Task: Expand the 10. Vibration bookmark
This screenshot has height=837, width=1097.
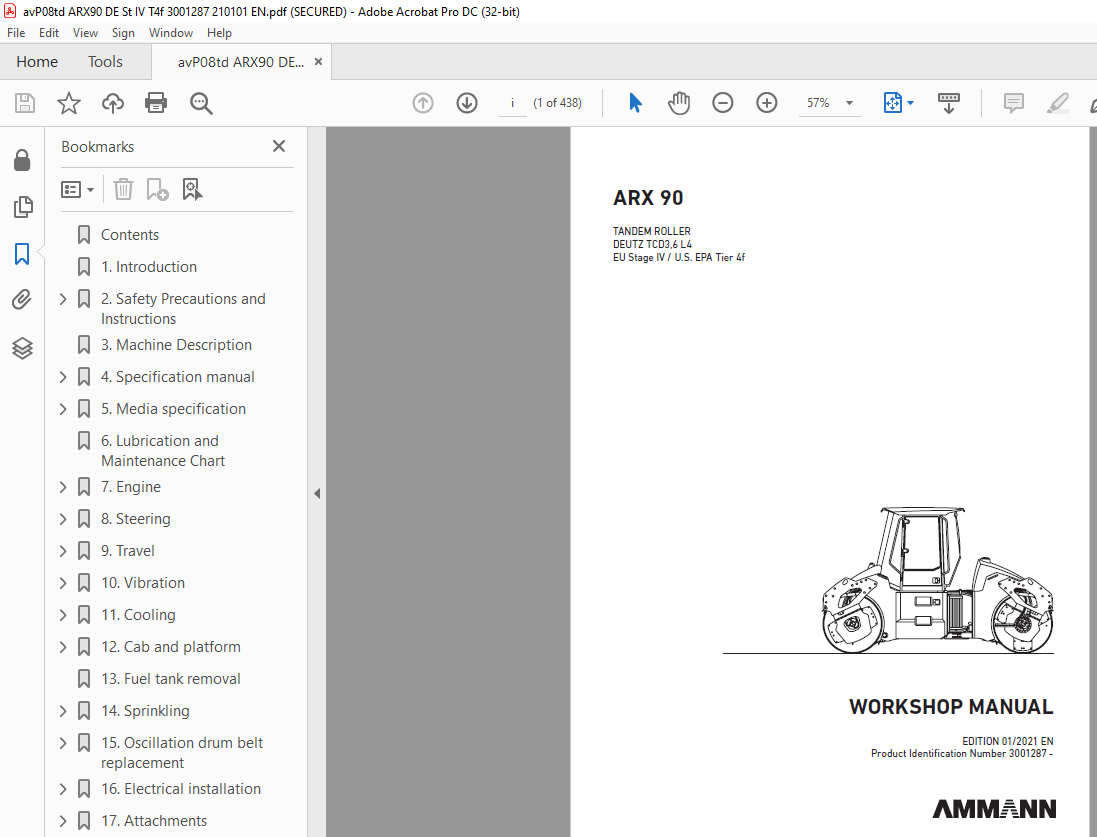Action: click(x=63, y=583)
